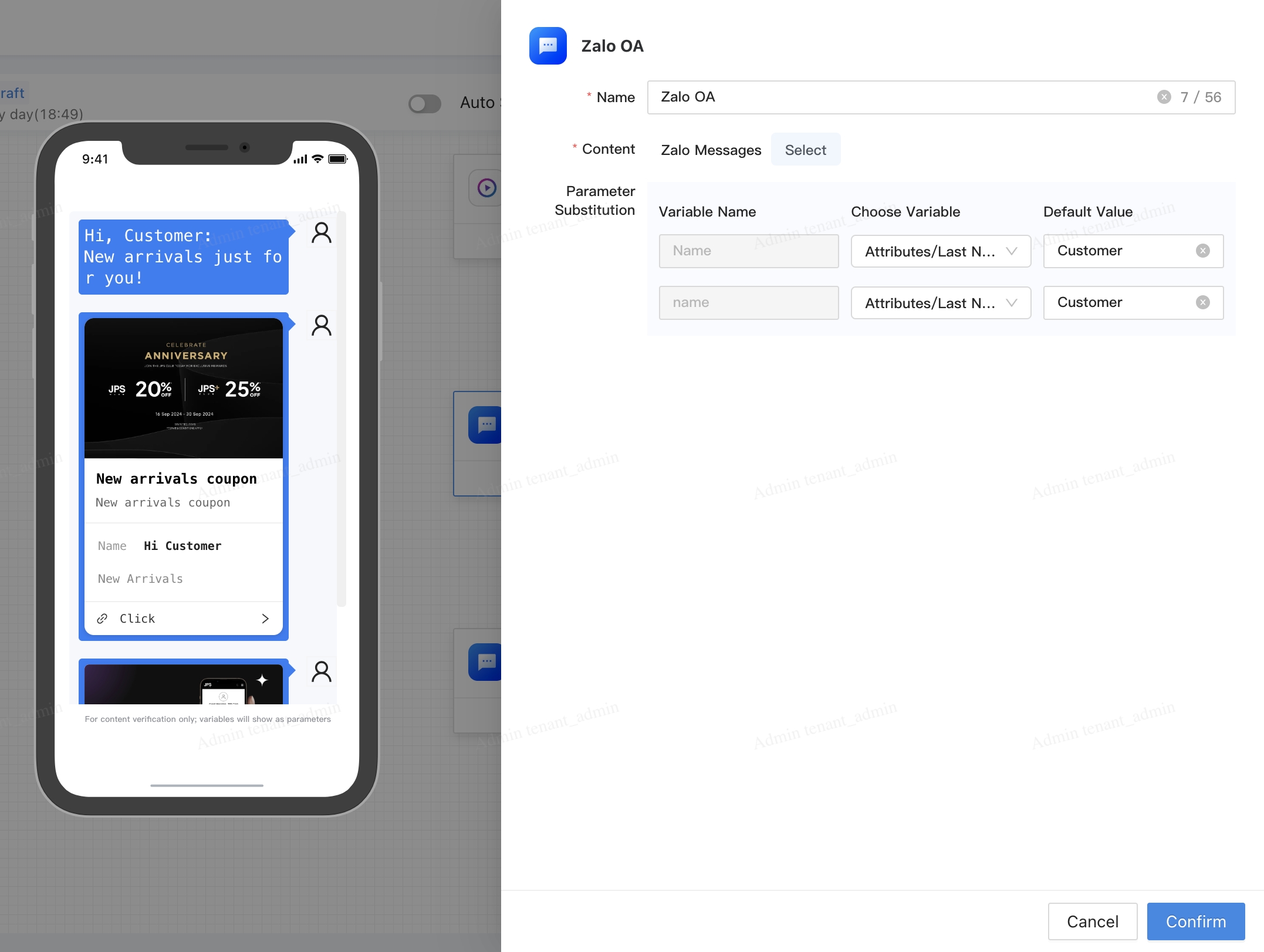Click the middle blue message node on canvas
1264x952 pixels.
click(485, 425)
